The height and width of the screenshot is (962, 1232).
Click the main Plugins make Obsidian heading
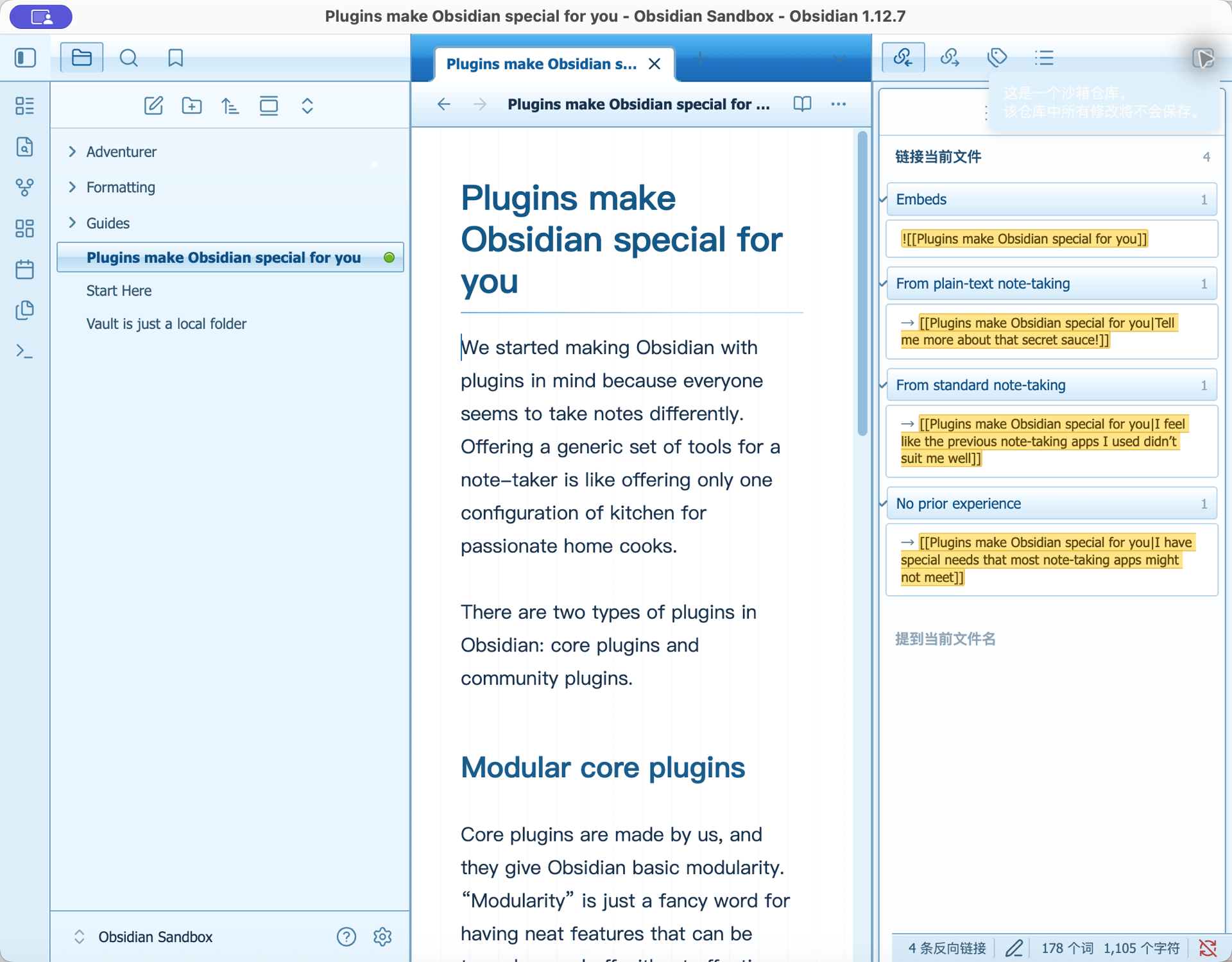pyautogui.click(x=621, y=239)
